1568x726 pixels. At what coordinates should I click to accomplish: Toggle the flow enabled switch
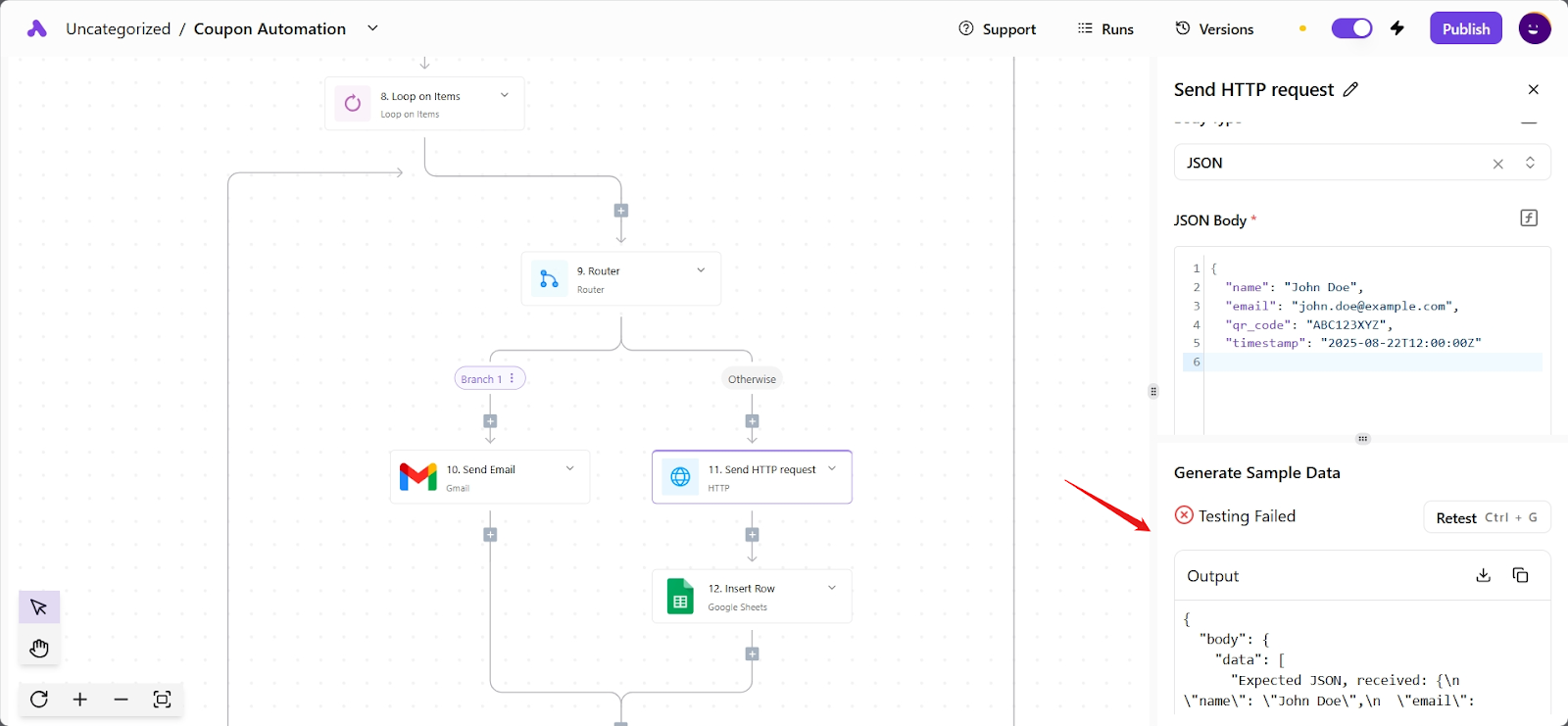point(1351,28)
